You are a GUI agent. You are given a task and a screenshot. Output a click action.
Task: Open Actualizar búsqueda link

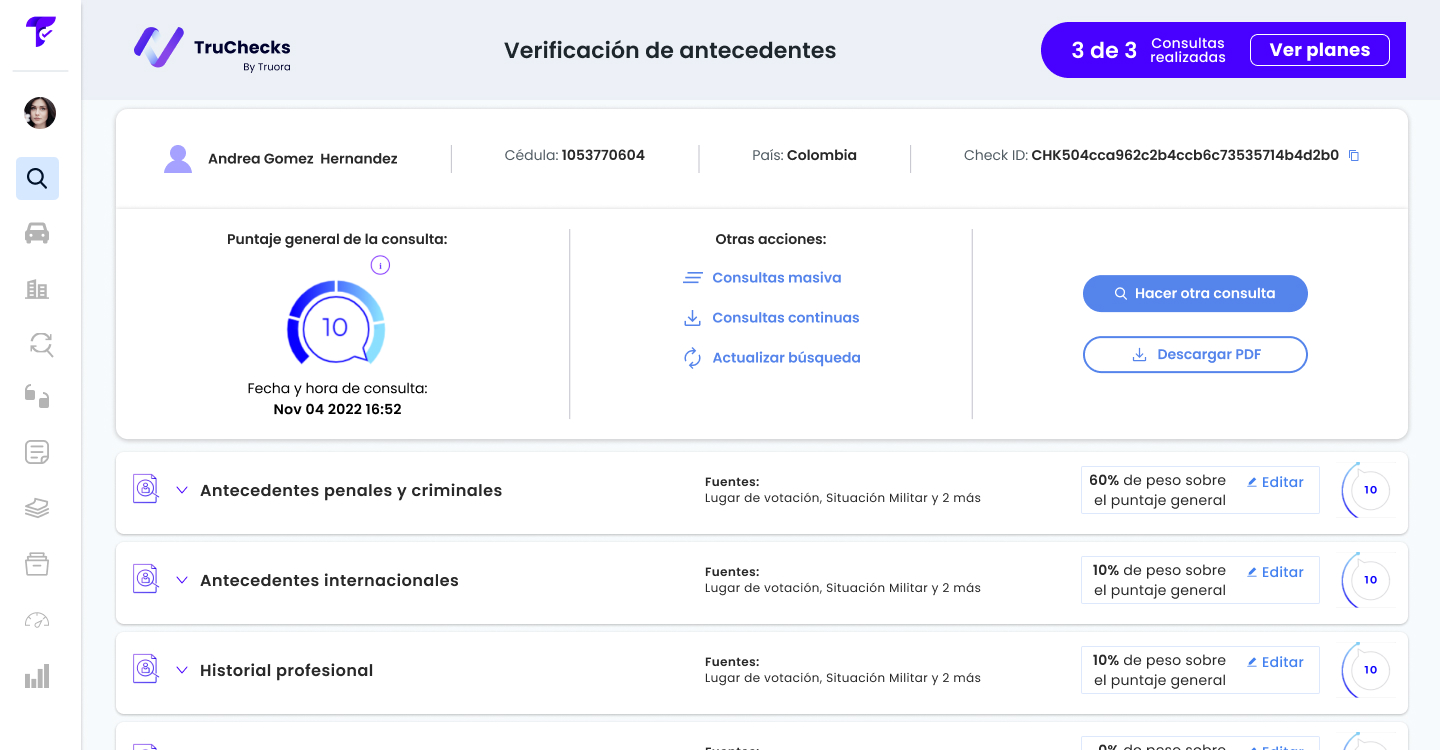(x=786, y=358)
